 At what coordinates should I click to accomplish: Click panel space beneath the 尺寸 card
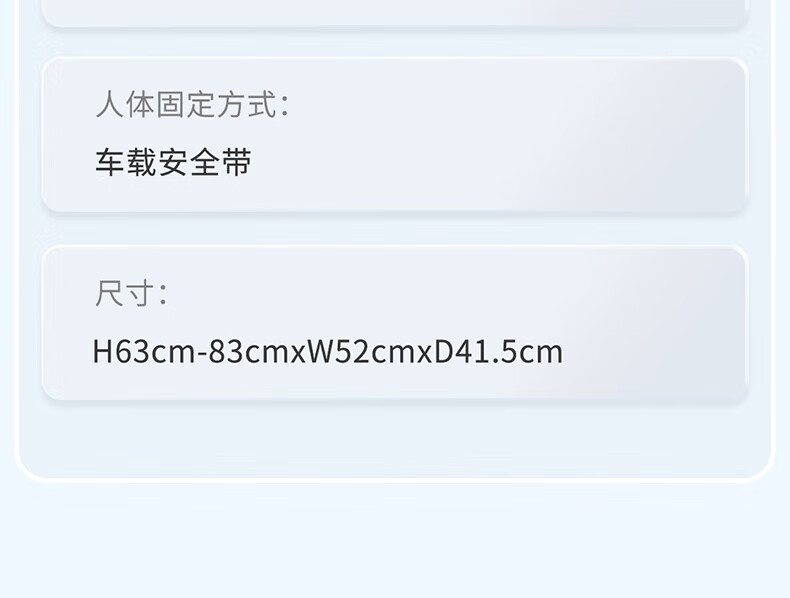pos(394,438)
